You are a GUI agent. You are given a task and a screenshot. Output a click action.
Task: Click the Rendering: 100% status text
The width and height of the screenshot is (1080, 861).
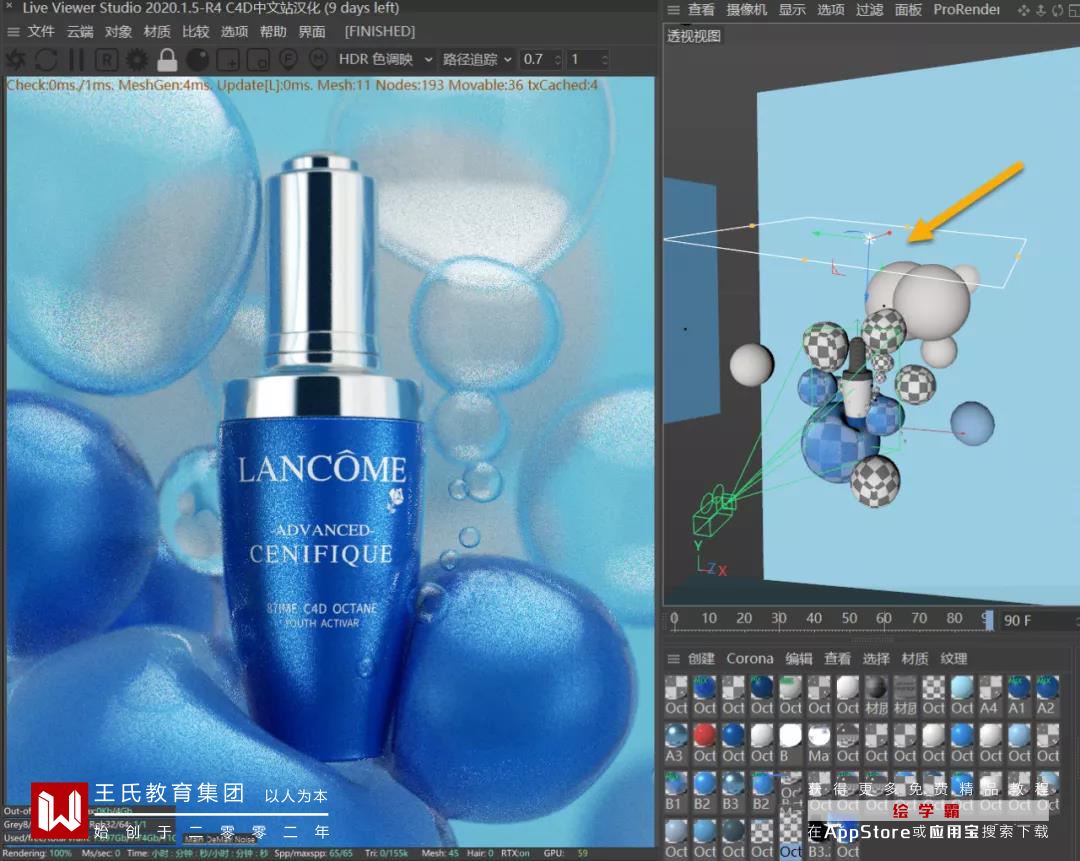(37, 853)
